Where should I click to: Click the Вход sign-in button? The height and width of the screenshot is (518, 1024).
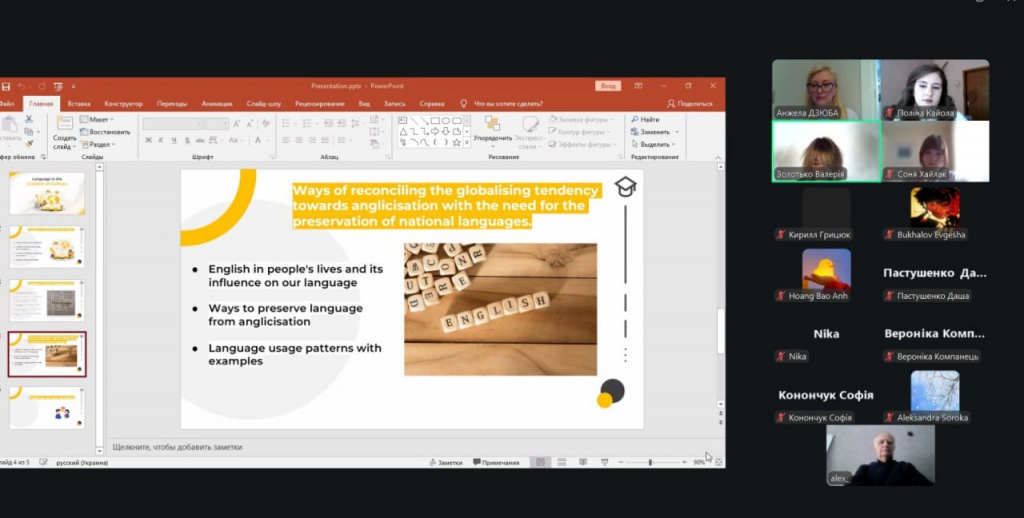(x=607, y=86)
